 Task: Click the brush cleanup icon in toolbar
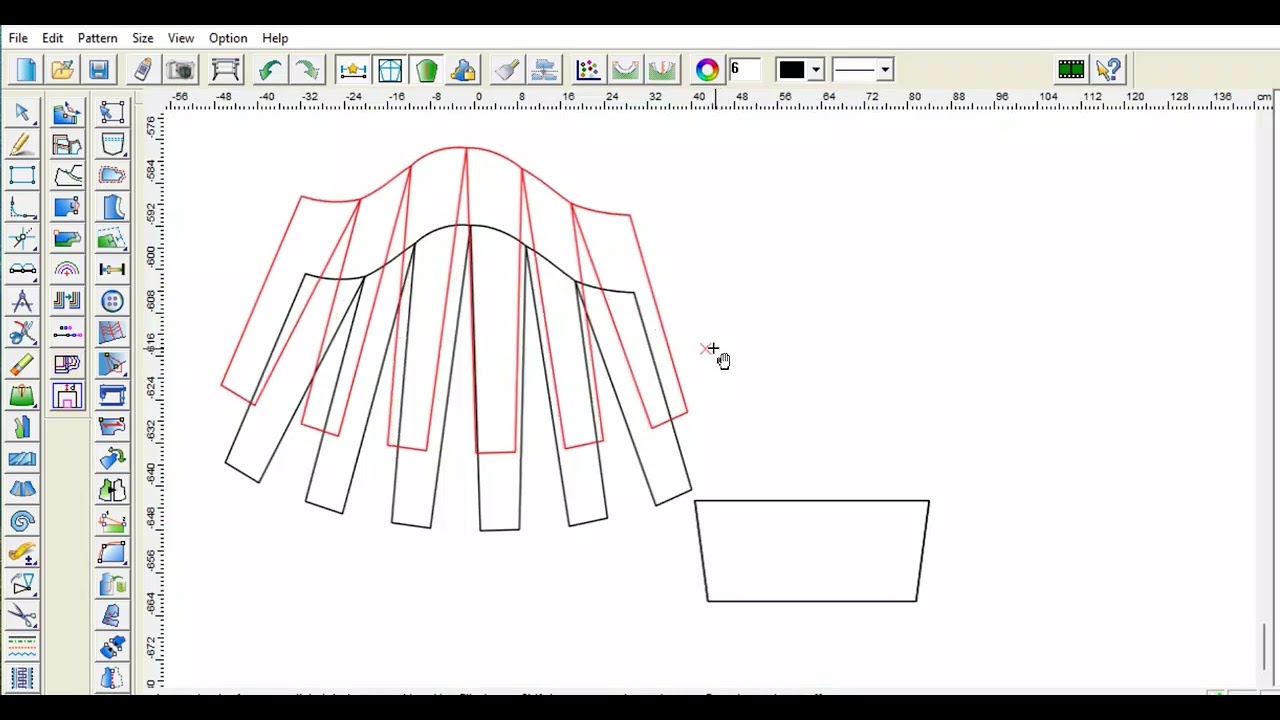click(x=507, y=70)
